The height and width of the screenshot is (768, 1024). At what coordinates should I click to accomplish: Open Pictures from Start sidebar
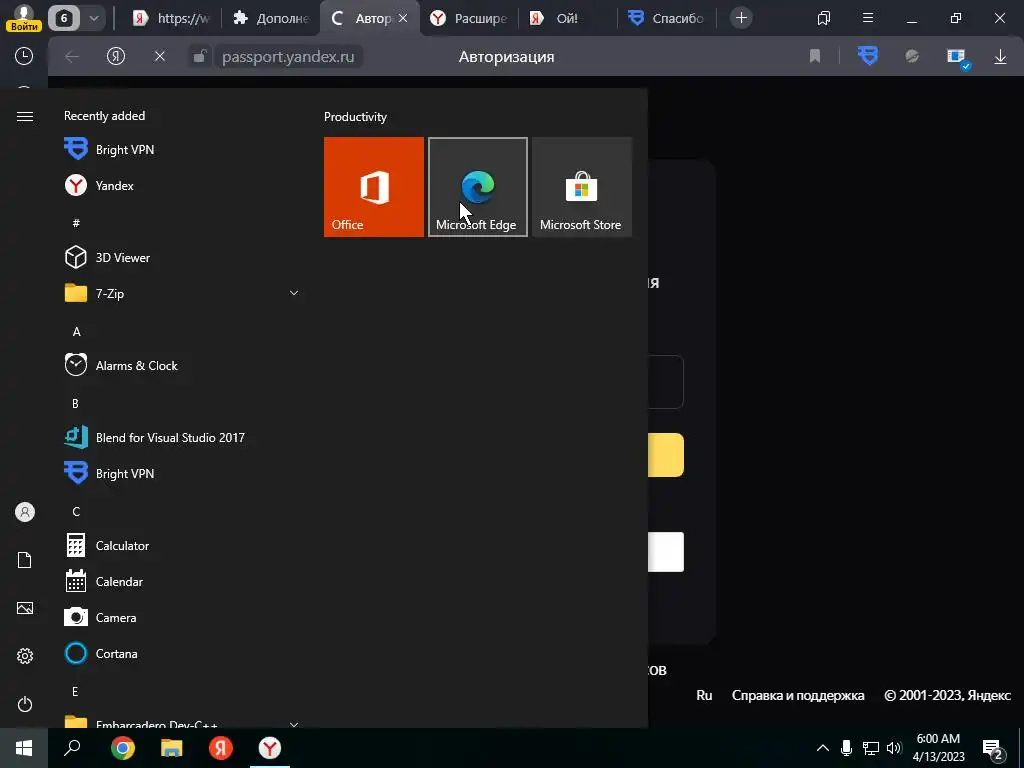point(25,608)
